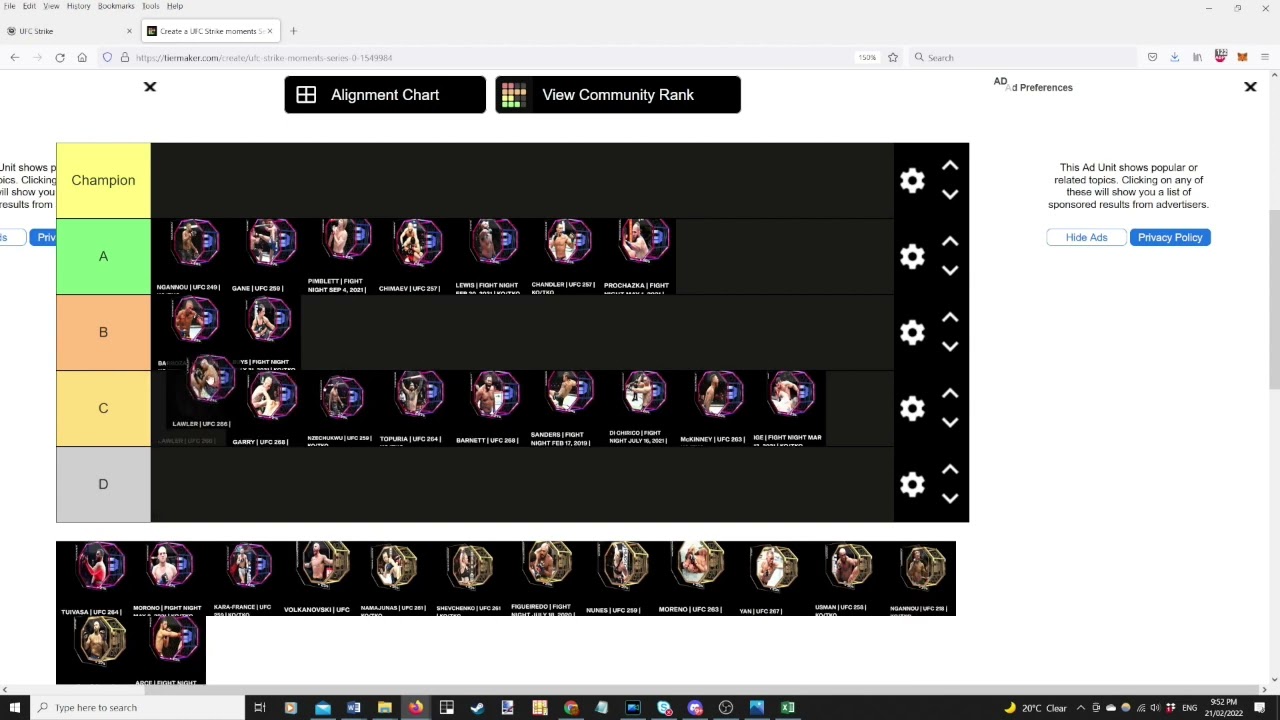The image size is (1280, 720).
Task: Select PIMBLETT Fight Night card
Action: pyautogui.click(x=338, y=257)
